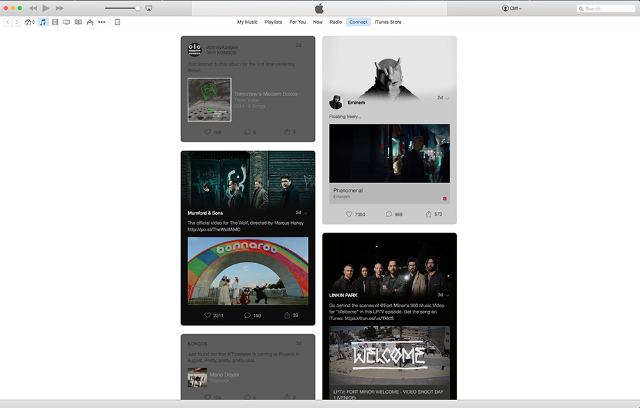Click the Tomorrow's Modern Boxes album title
This screenshot has height=408, width=640.
266,94
